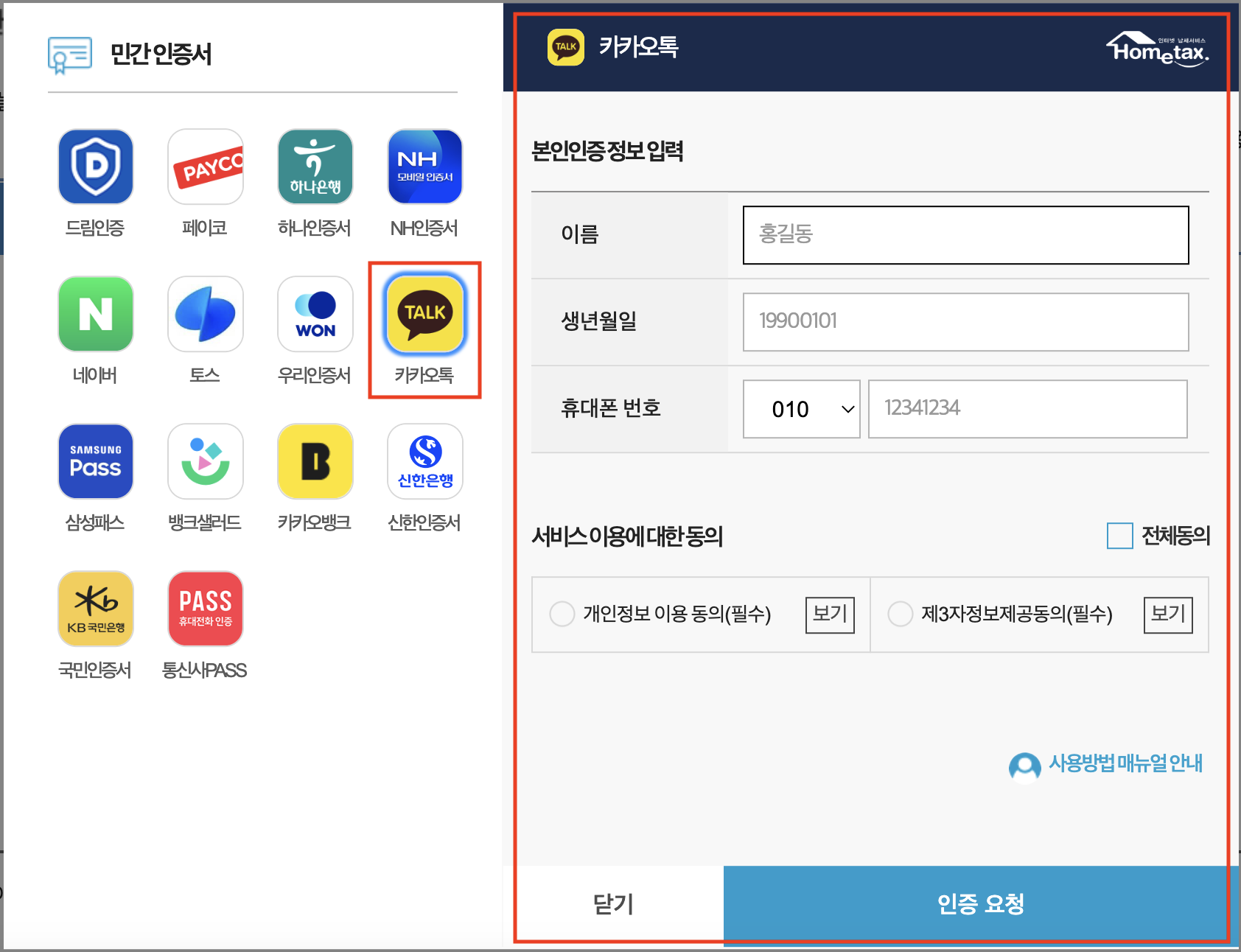Expand the mobile carrier number selector
The height and width of the screenshot is (952, 1241).
[x=801, y=409]
